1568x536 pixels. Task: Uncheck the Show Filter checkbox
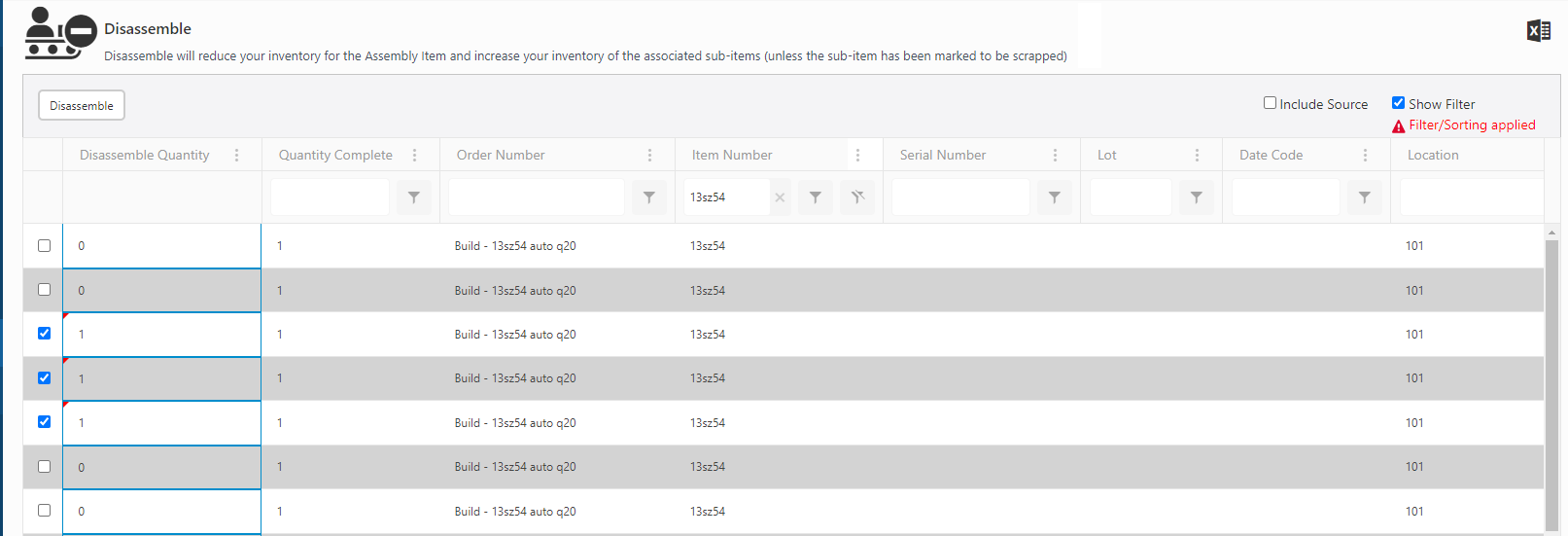point(1398,103)
